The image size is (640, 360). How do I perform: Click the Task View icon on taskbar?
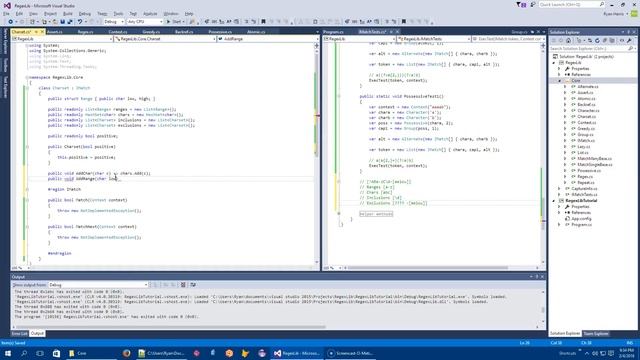(40, 353)
